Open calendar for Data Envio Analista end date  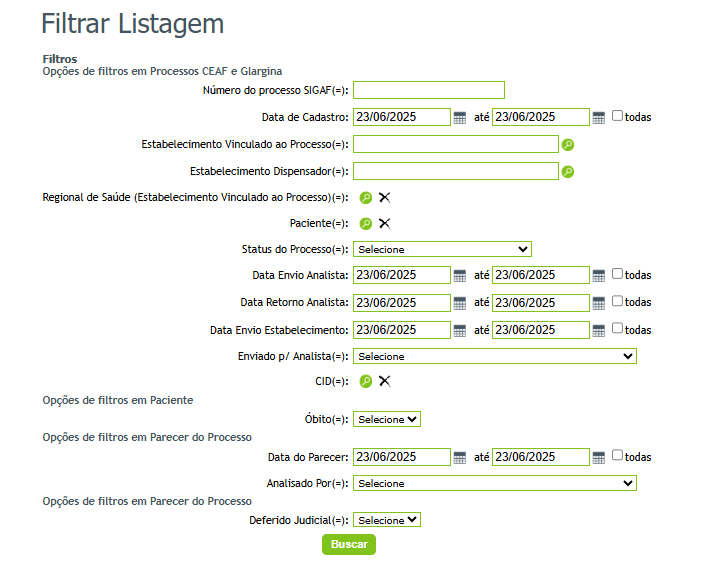pyautogui.click(x=598, y=276)
